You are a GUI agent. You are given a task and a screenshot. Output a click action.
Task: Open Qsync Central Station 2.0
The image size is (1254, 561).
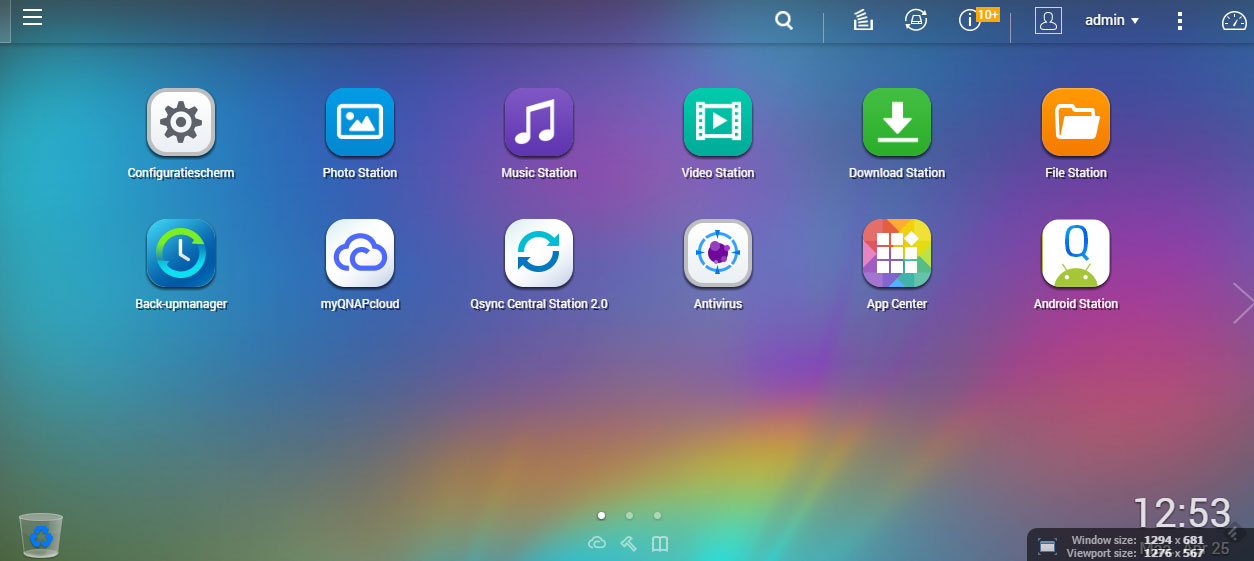click(x=539, y=253)
